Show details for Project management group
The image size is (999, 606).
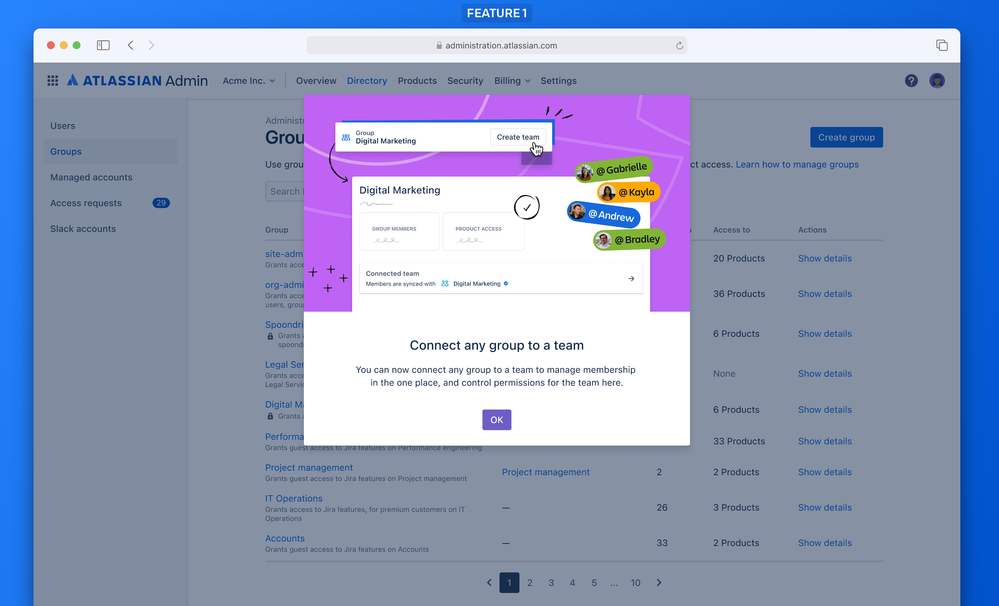pyautogui.click(x=825, y=472)
